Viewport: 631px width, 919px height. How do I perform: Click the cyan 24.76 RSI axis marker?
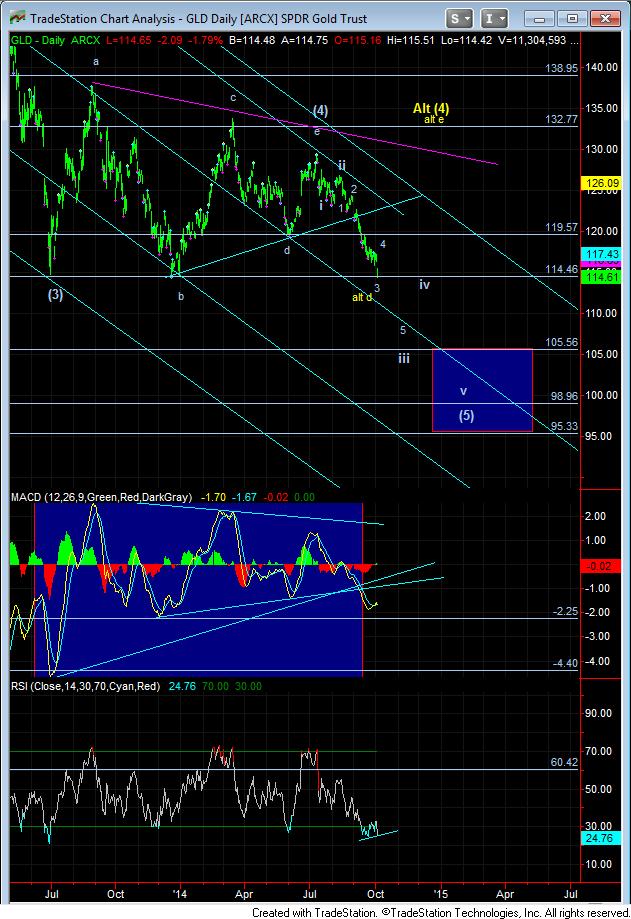click(601, 838)
